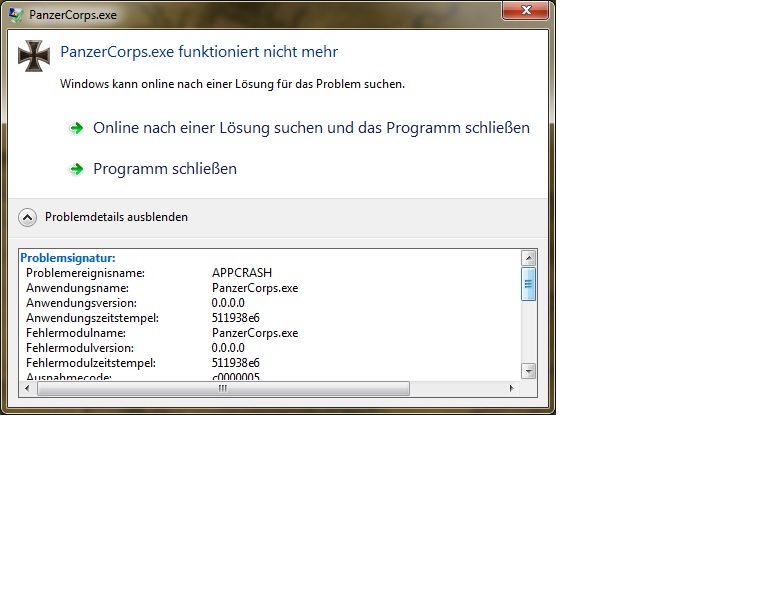Click the title bar application icon
The width and height of the screenshot is (768, 614).
(x=16, y=15)
